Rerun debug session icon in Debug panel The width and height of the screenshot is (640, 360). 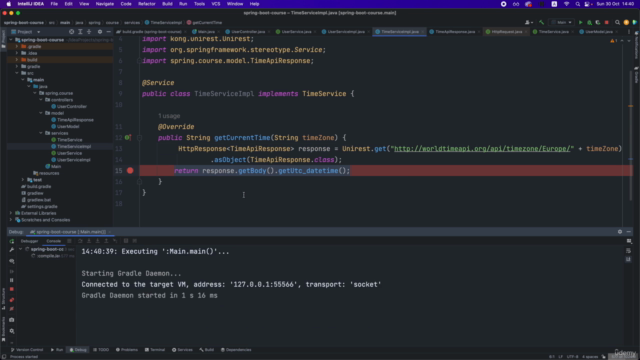(x=12, y=241)
